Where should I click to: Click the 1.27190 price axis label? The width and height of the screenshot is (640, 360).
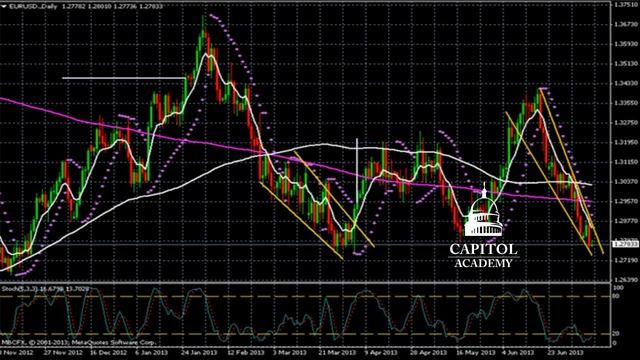pos(625,260)
